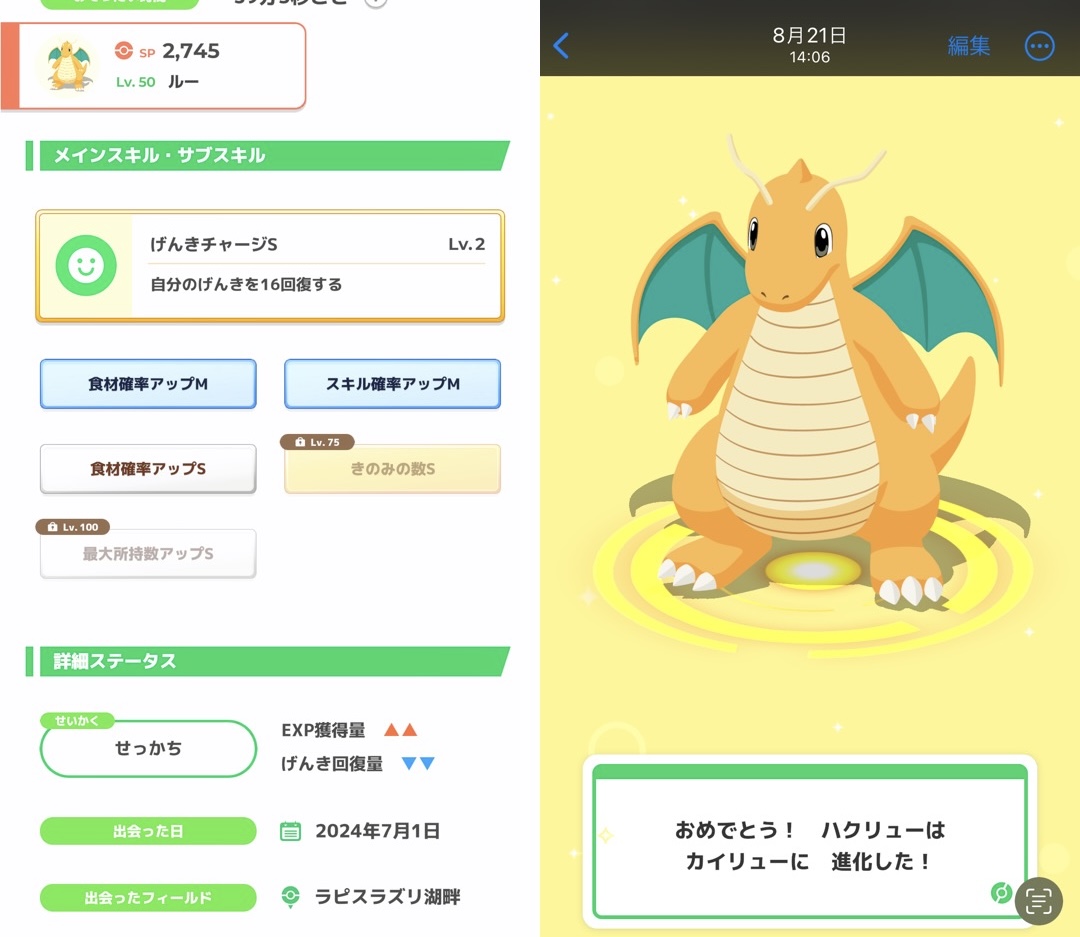This screenshot has height=937, width=1080.
Task: Tap the locked 最大所持数アップS skill
Action: click(148, 553)
